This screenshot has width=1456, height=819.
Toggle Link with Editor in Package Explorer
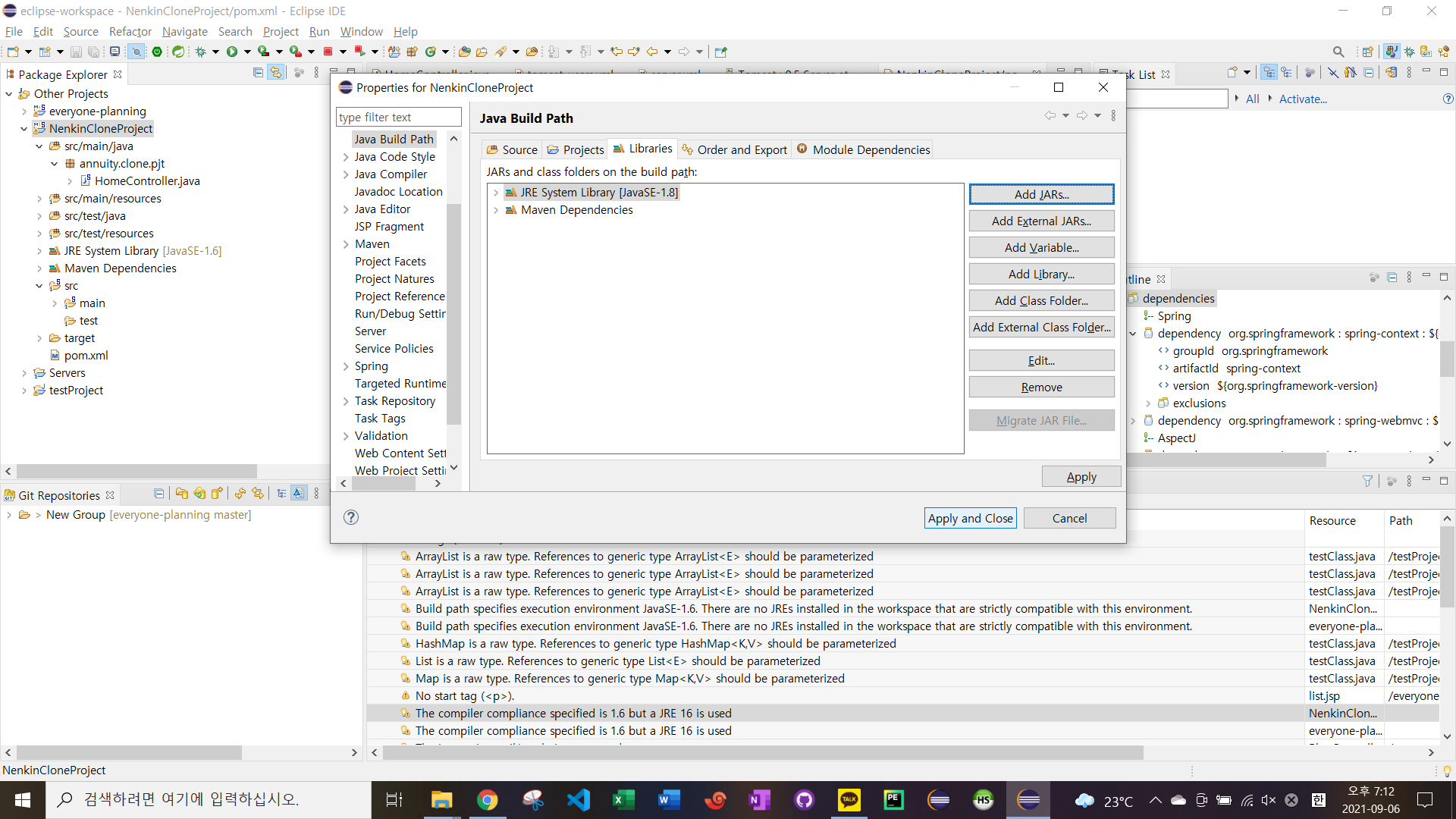point(276,73)
